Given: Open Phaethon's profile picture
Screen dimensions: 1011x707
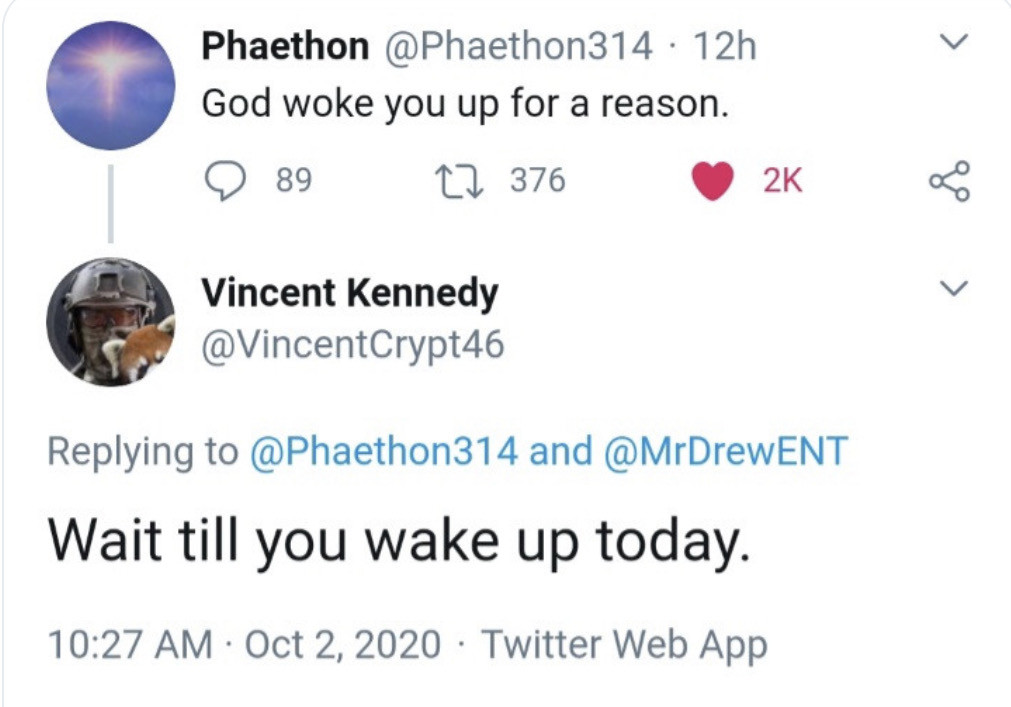Looking at the screenshot, I should [111, 86].
